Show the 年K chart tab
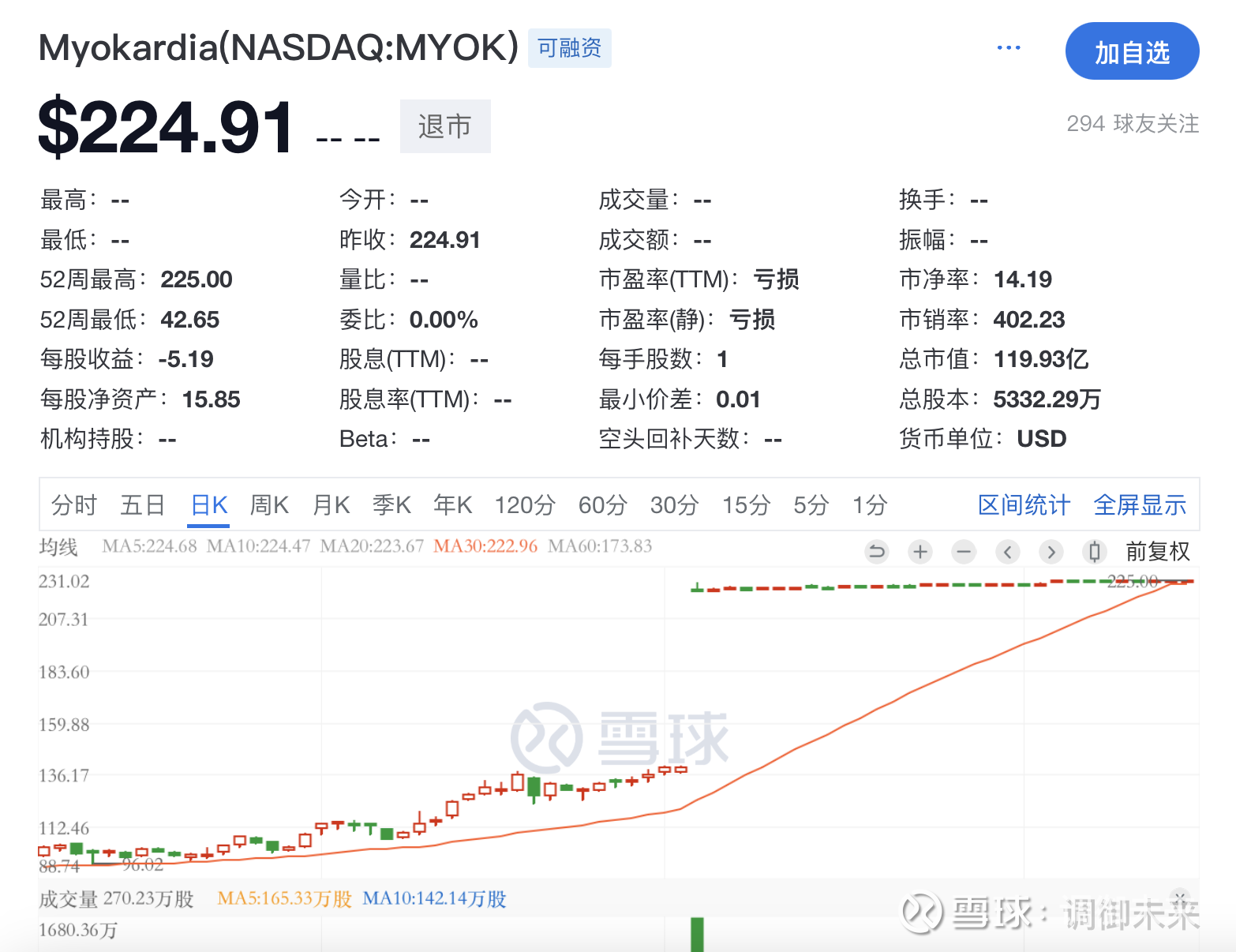Viewport: 1236px width, 952px height. [x=453, y=505]
